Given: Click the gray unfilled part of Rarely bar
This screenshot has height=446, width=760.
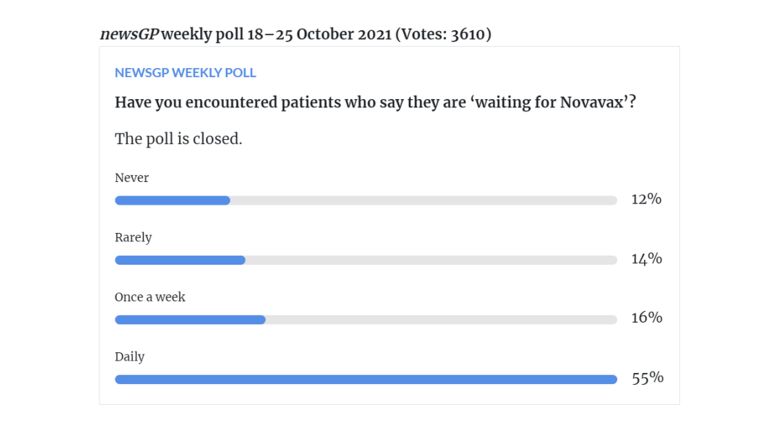Looking at the screenshot, I should coord(430,260).
